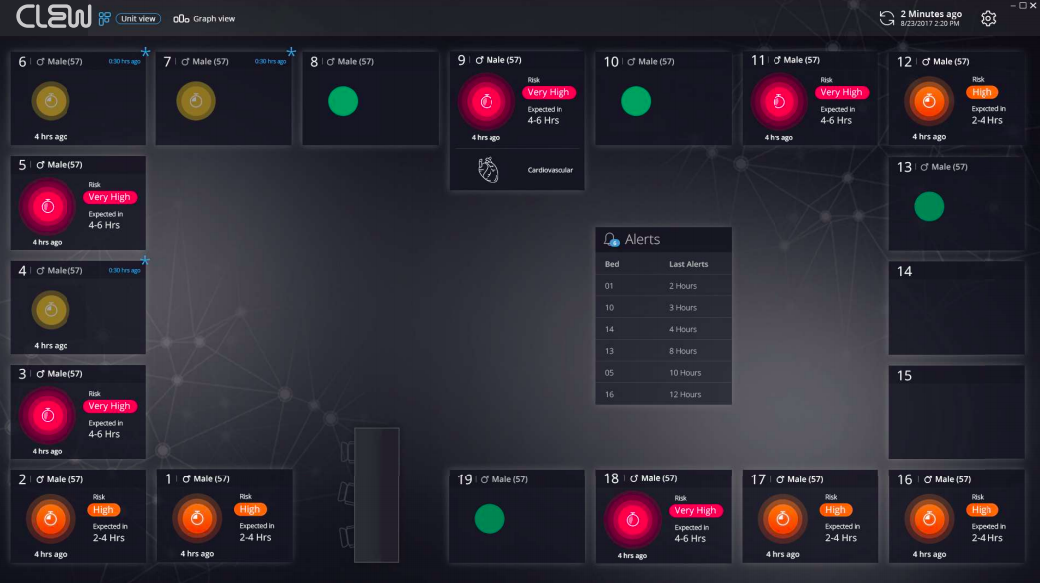Select bed 01 row in Alerts list
1040x583 pixels.
(663, 286)
